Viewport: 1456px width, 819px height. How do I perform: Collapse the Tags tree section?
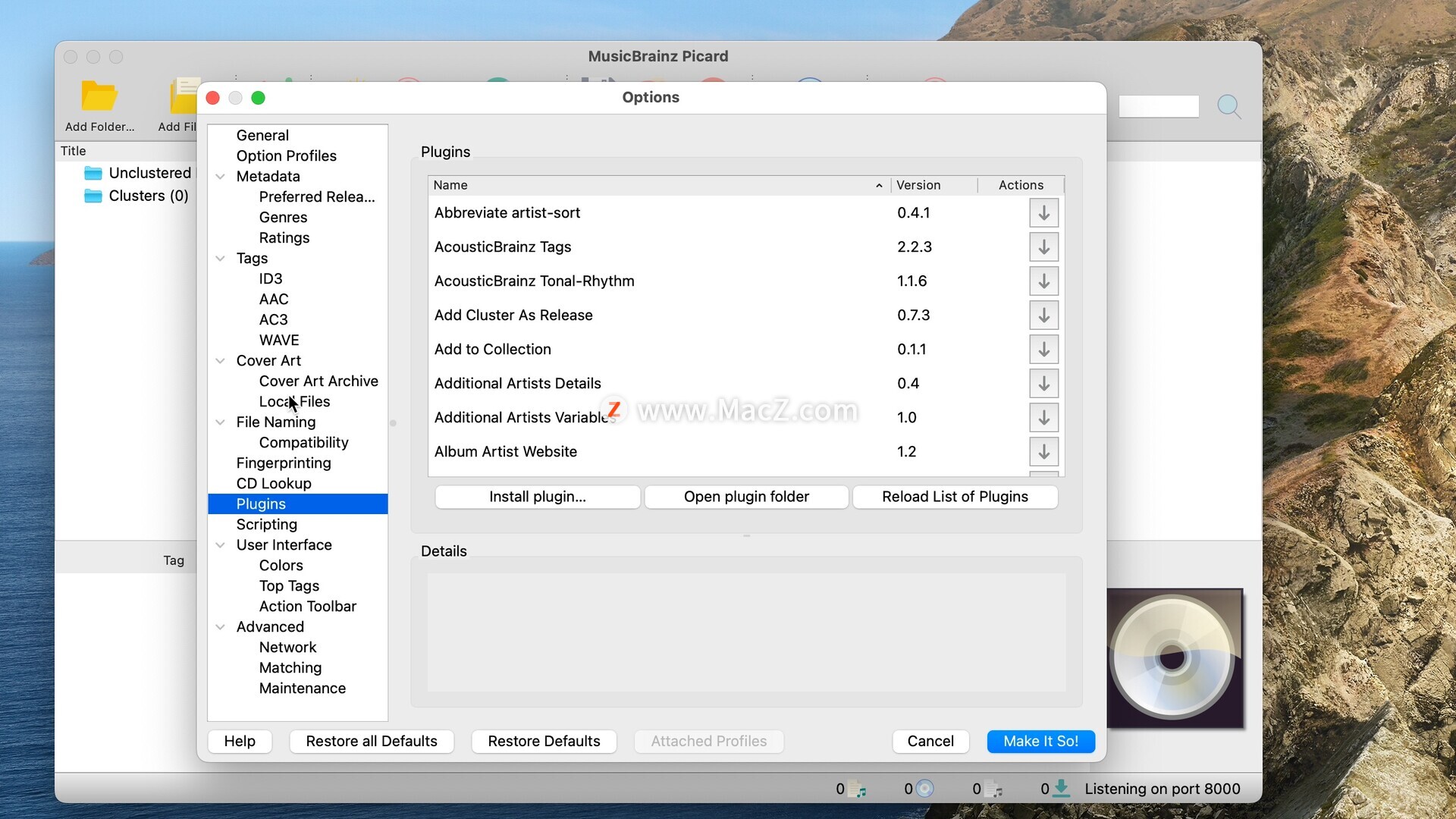[x=220, y=259]
